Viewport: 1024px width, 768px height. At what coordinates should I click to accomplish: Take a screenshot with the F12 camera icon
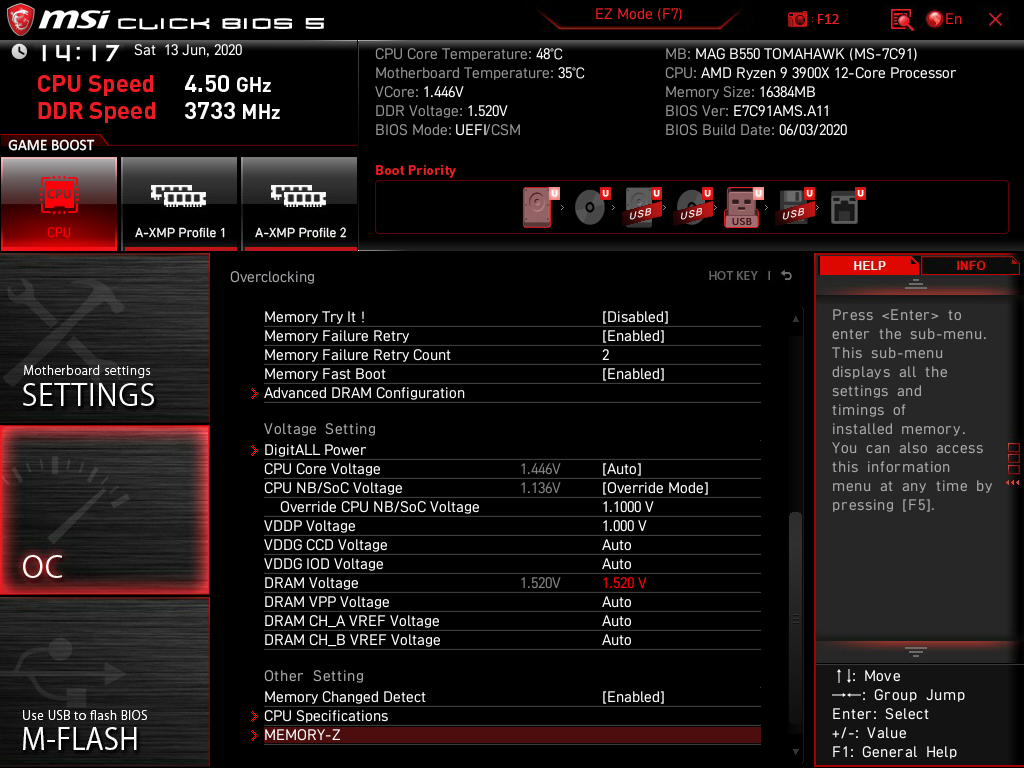(x=797, y=20)
